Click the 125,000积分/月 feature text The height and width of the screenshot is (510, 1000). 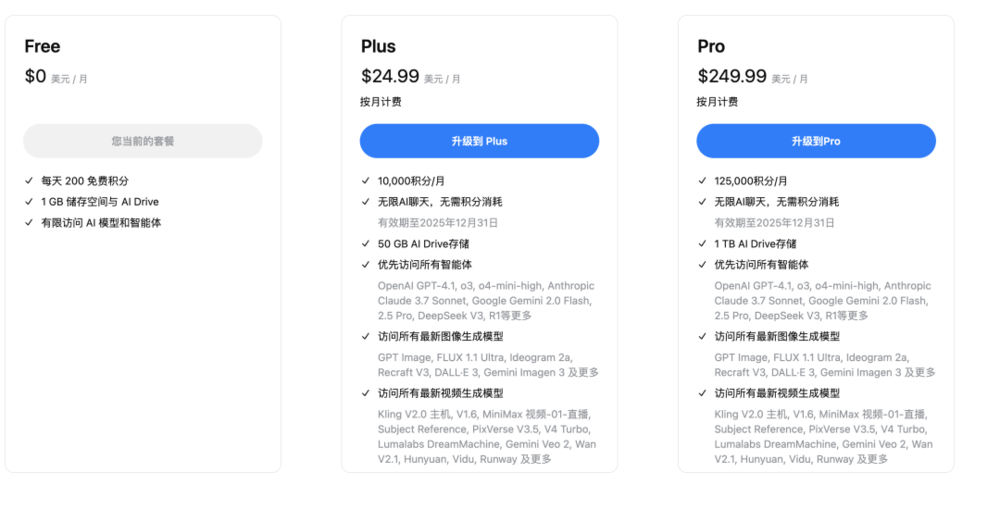(x=750, y=181)
